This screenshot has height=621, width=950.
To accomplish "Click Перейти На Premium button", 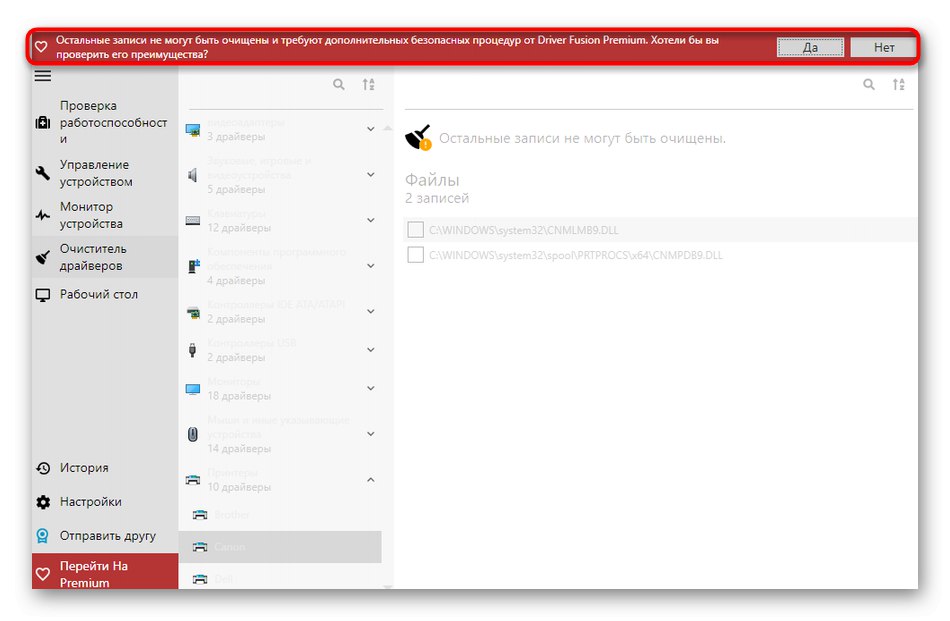I will point(105,573).
